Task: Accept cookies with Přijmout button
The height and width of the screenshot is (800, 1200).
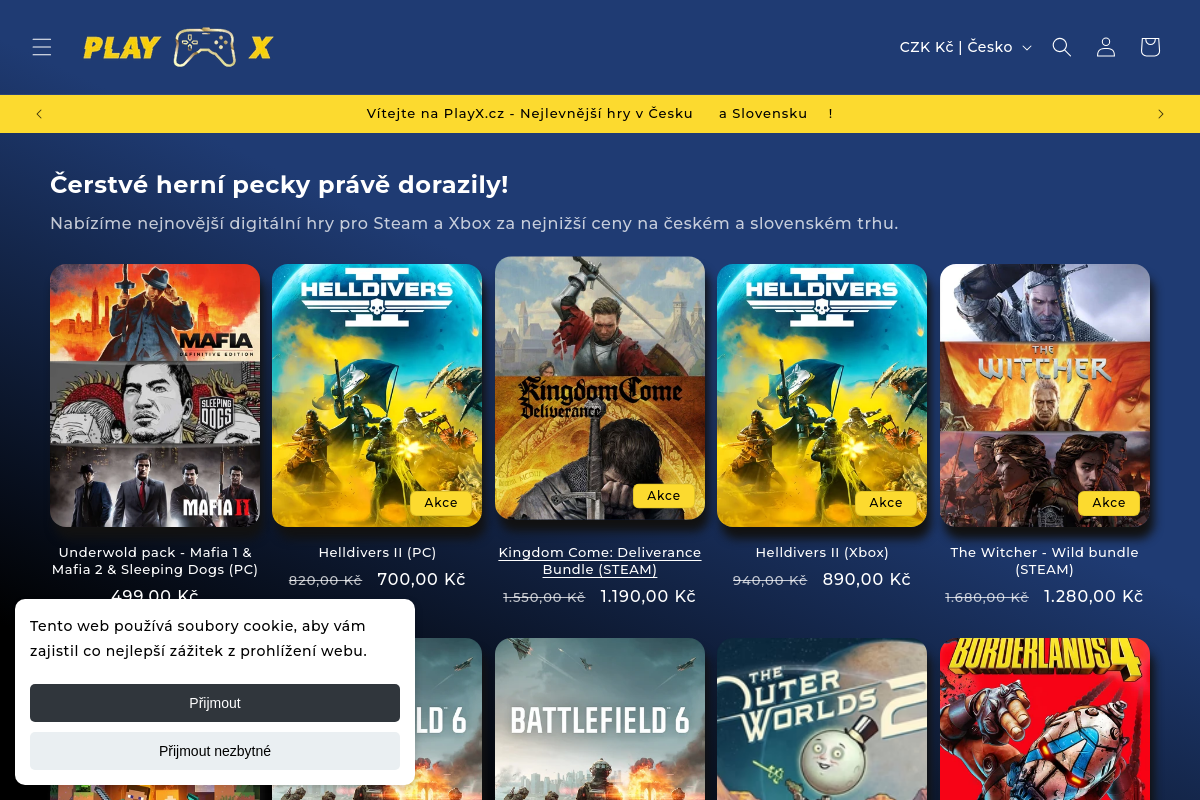Action: pyautogui.click(x=215, y=703)
